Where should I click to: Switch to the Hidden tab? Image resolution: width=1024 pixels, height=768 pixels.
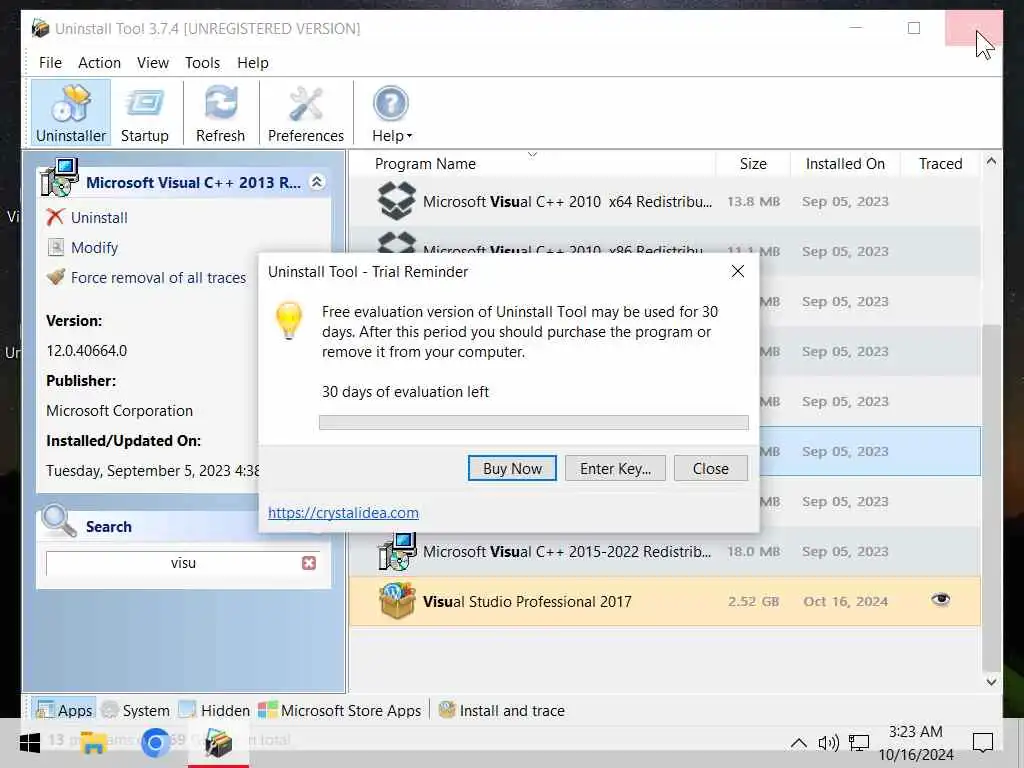pos(214,710)
